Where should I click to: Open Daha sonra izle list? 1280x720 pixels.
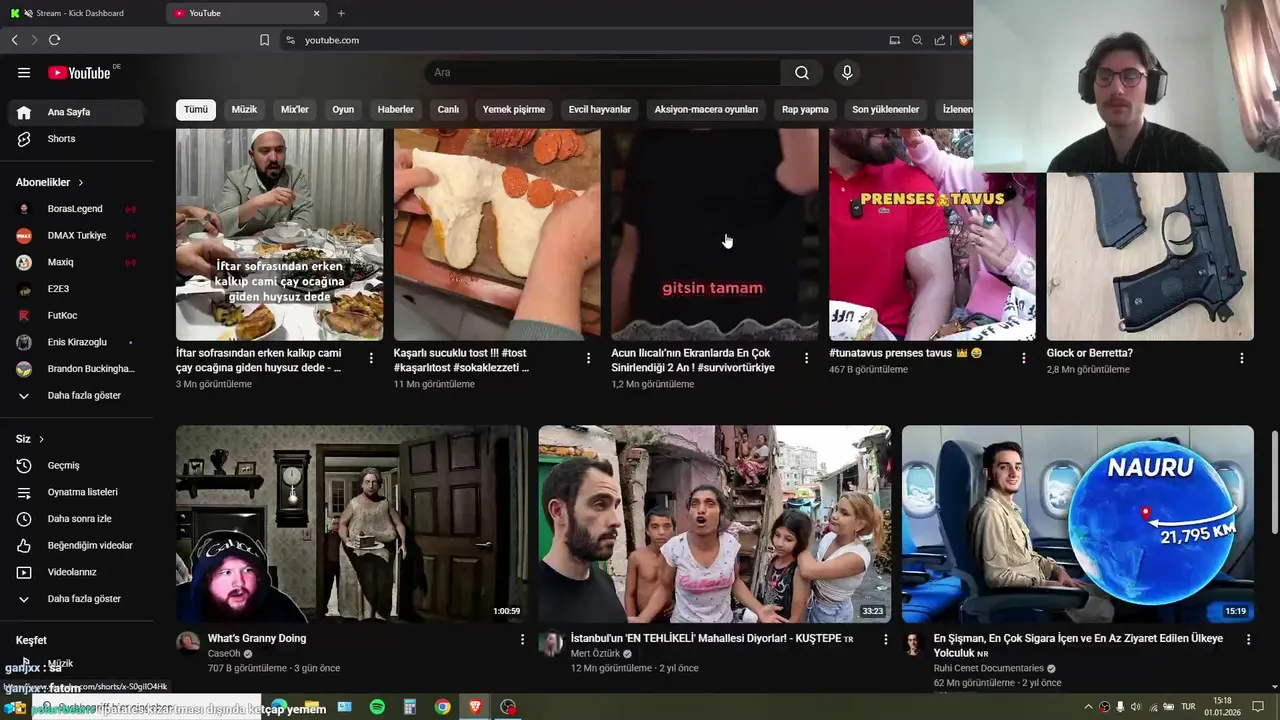pos(76,519)
